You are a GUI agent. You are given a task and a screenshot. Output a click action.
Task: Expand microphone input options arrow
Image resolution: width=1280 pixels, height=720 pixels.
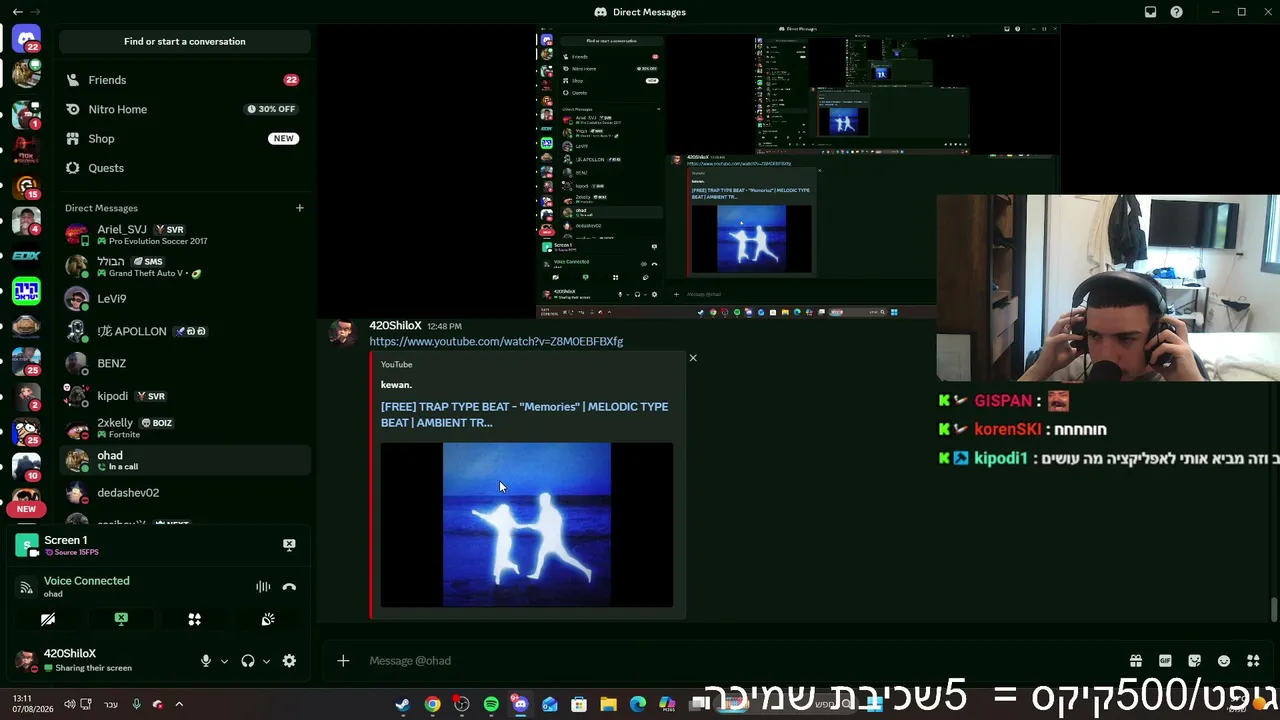click(x=224, y=661)
